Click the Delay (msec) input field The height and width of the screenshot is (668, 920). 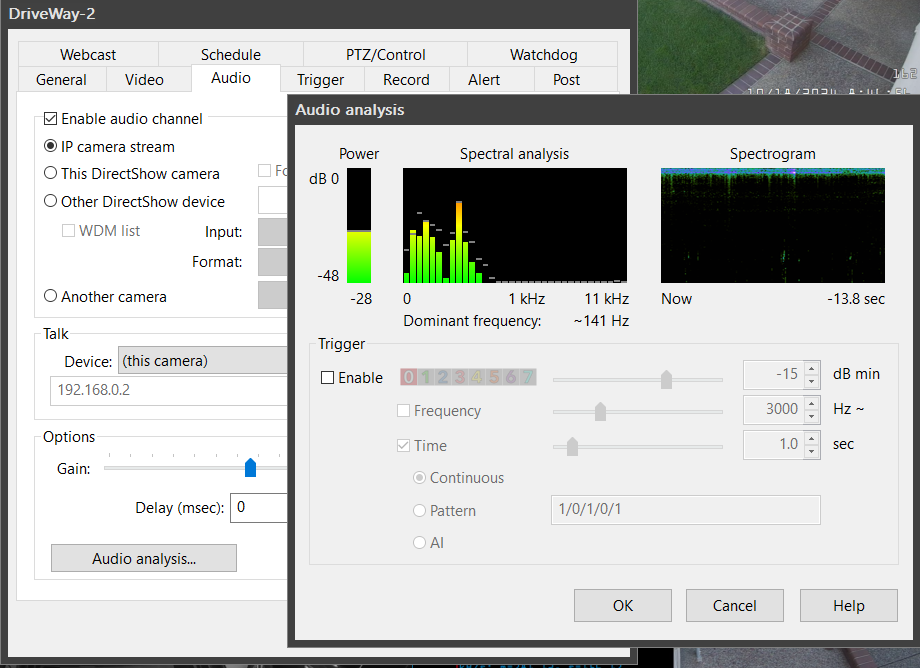pyautogui.click(x=260, y=507)
